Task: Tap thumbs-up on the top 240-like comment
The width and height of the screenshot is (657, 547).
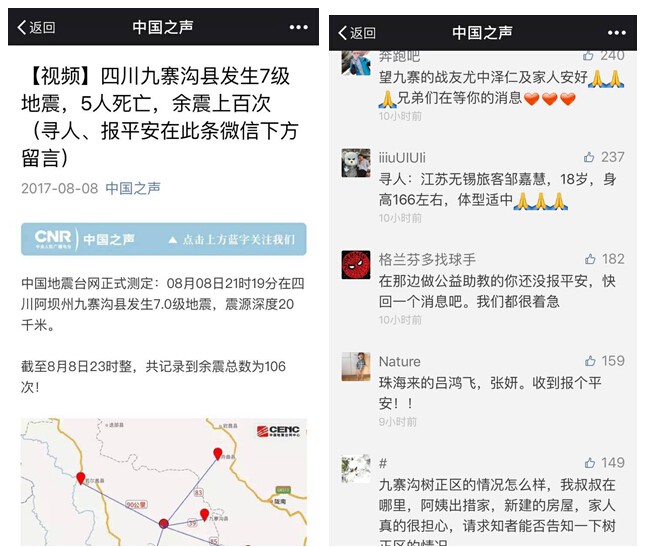Action: 588,55
